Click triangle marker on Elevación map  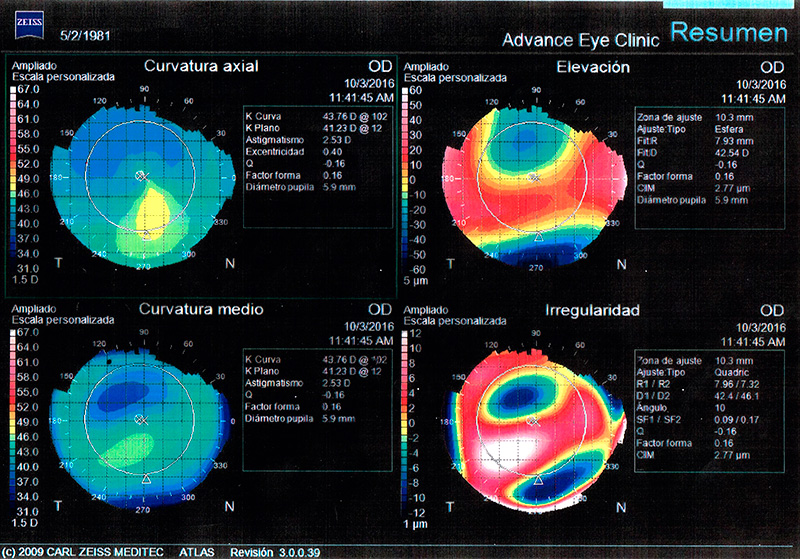pos(538,236)
